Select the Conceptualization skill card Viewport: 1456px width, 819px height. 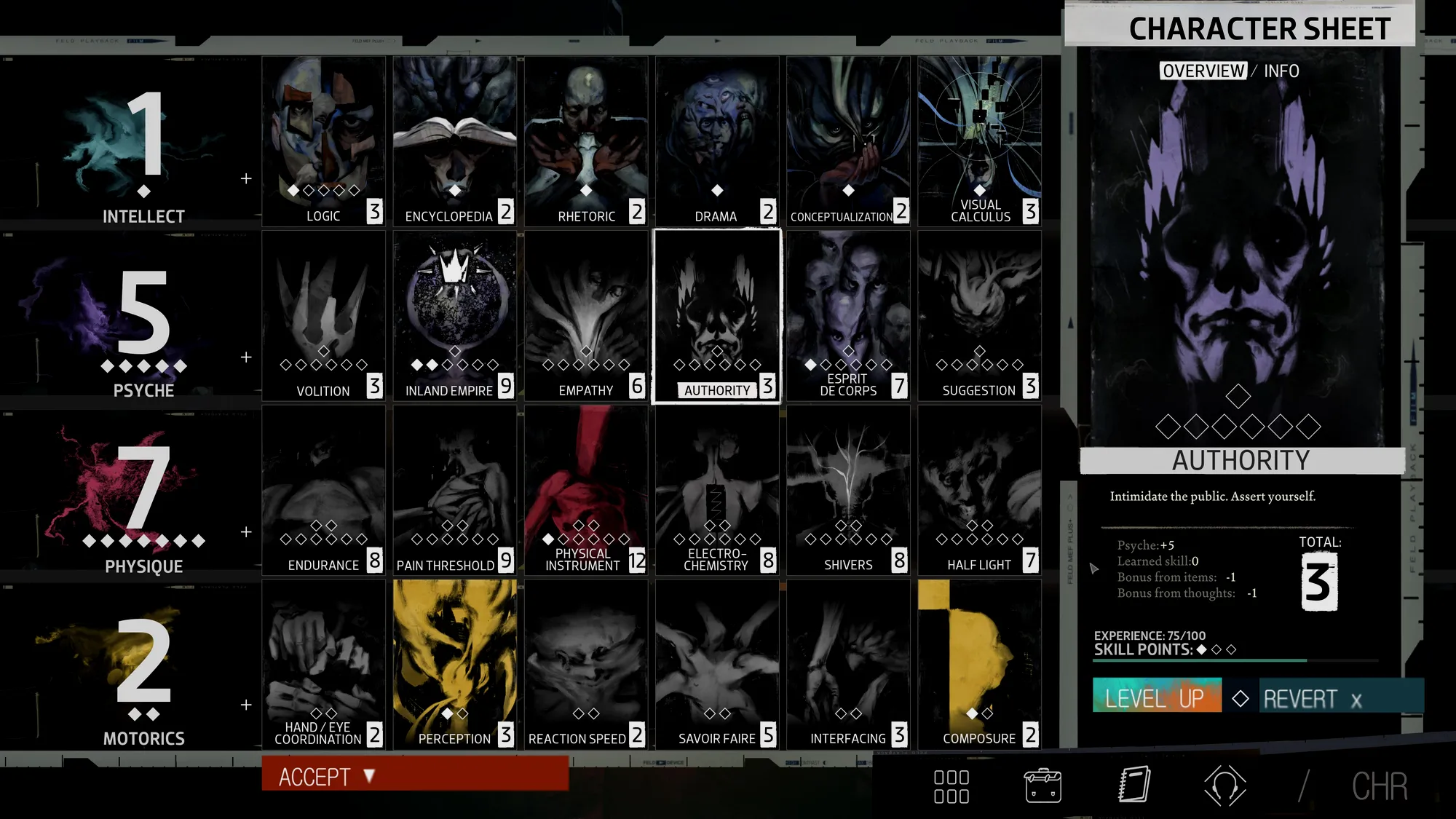pyautogui.click(x=848, y=141)
